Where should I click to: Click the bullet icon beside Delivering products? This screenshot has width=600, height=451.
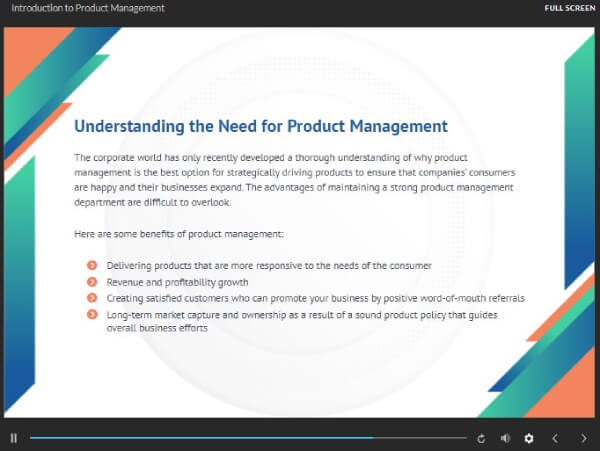(92, 265)
